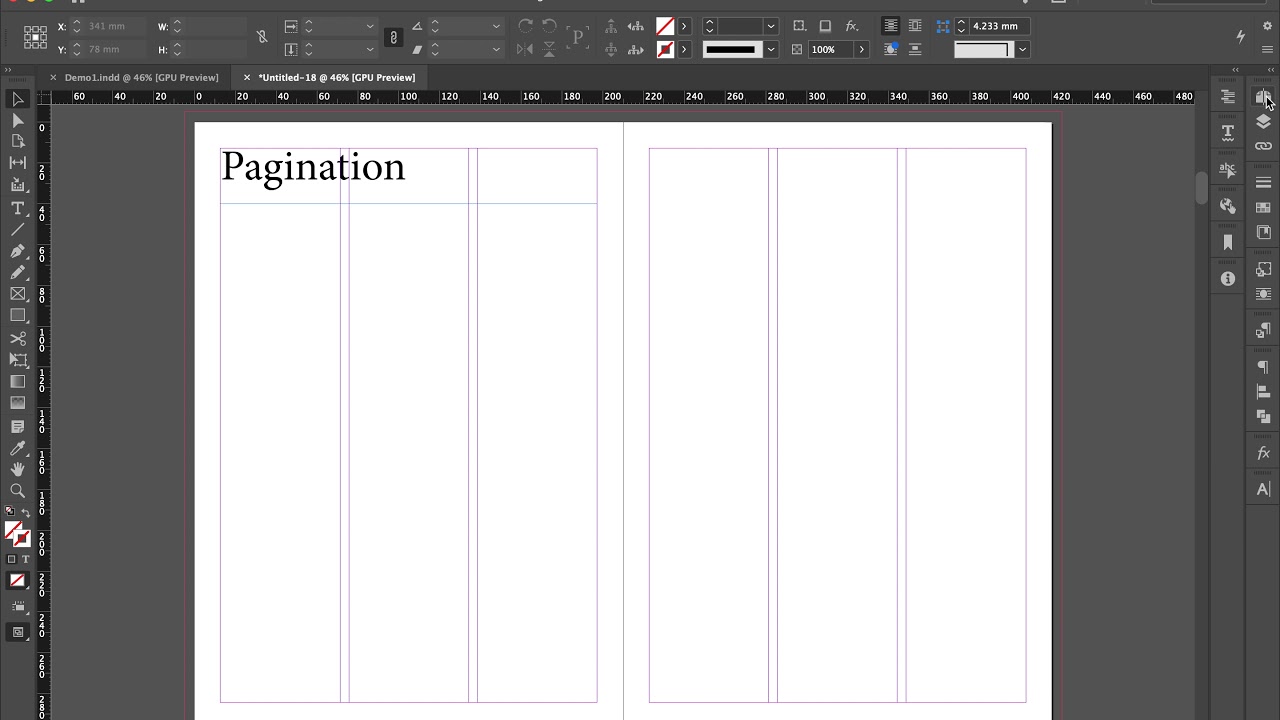This screenshot has height=720, width=1280.
Task: Close the Demo1.indd tab
Action: point(53,77)
